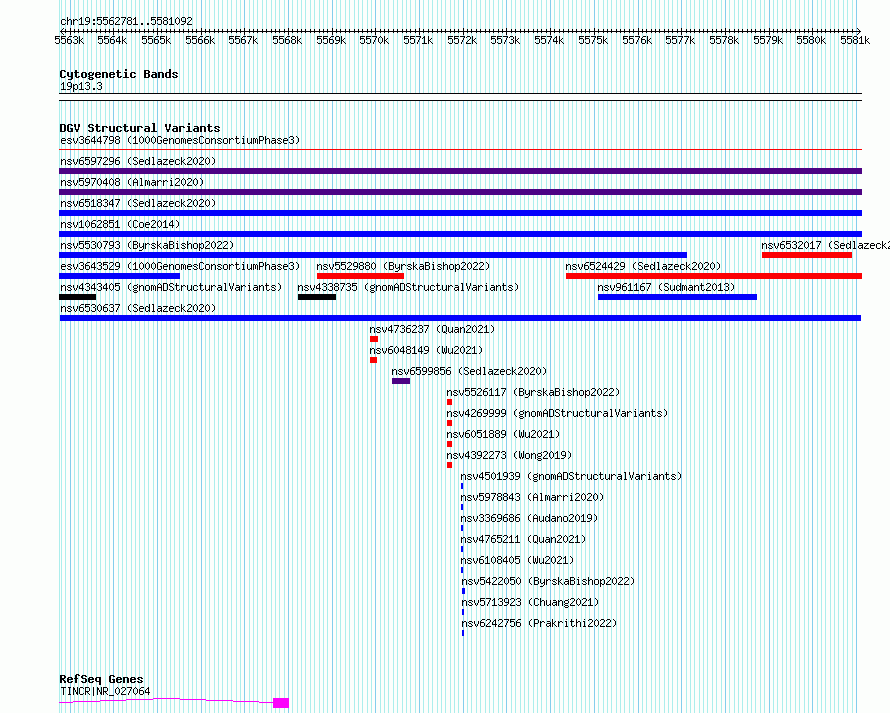This screenshot has width=890, height=713.
Task: Click the TINCR magenta exon block
Action: [281, 703]
